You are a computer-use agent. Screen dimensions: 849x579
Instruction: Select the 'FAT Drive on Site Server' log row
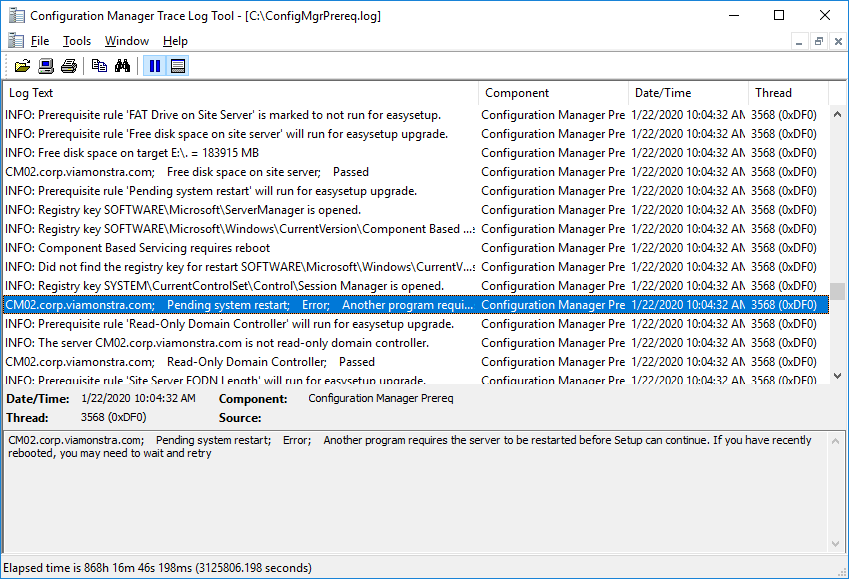click(416, 115)
